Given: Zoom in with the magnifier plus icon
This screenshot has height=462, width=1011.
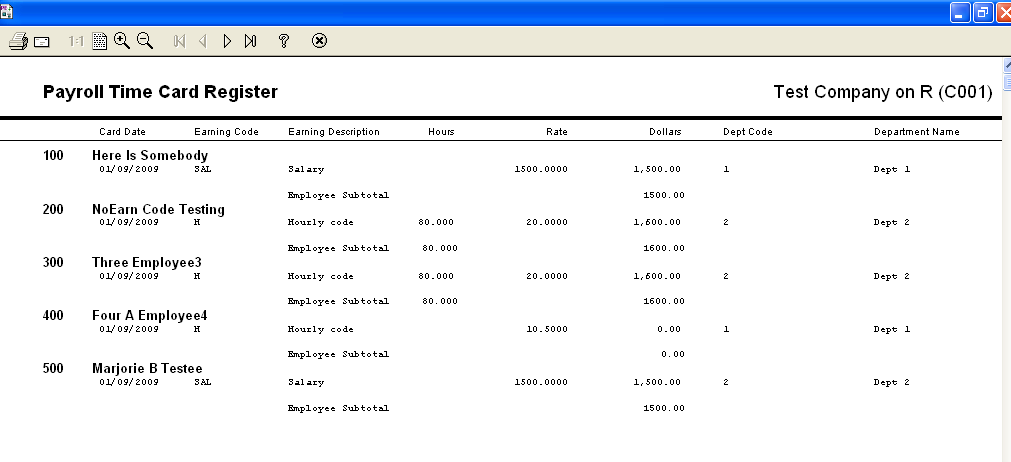Looking at the screenshot, I should (122, 41).
